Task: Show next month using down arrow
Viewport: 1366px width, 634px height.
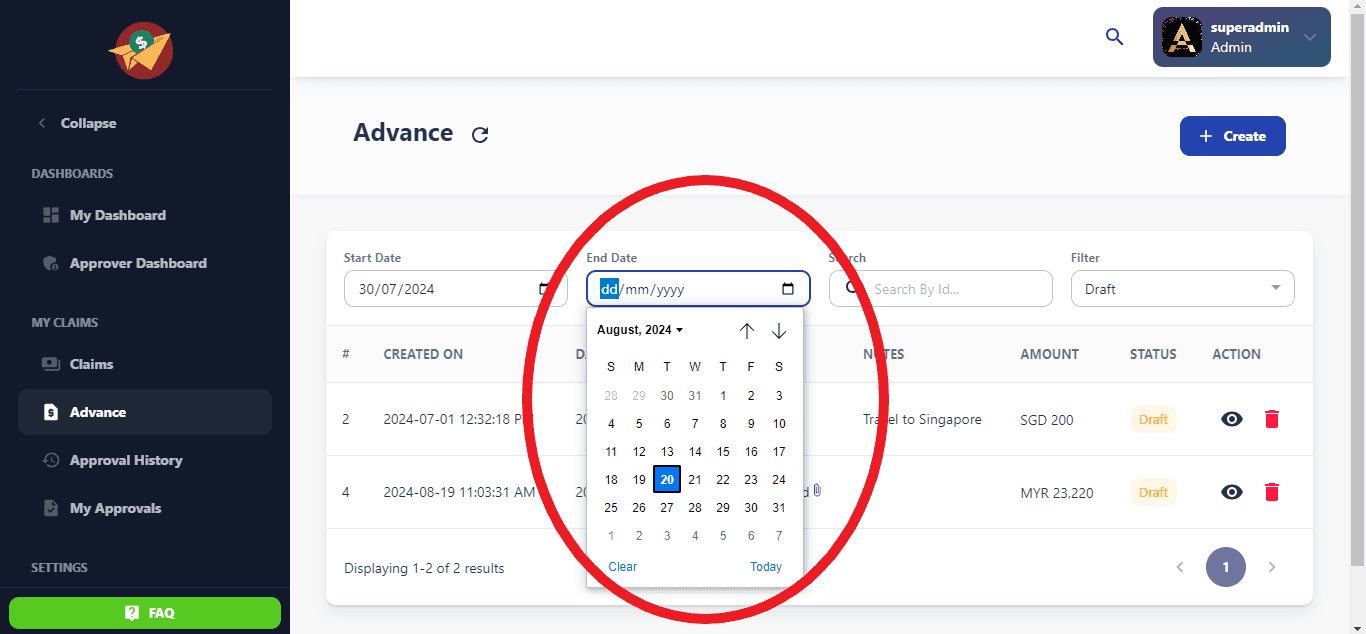Action: click(779, 331)
